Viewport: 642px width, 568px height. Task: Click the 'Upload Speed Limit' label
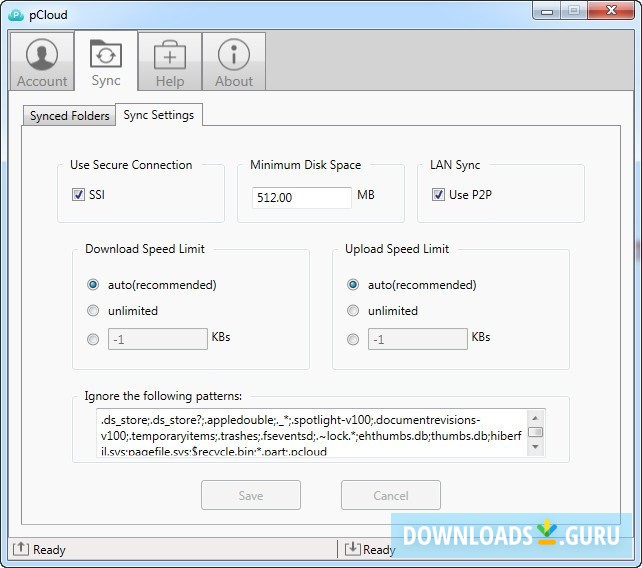coord(397,249)
